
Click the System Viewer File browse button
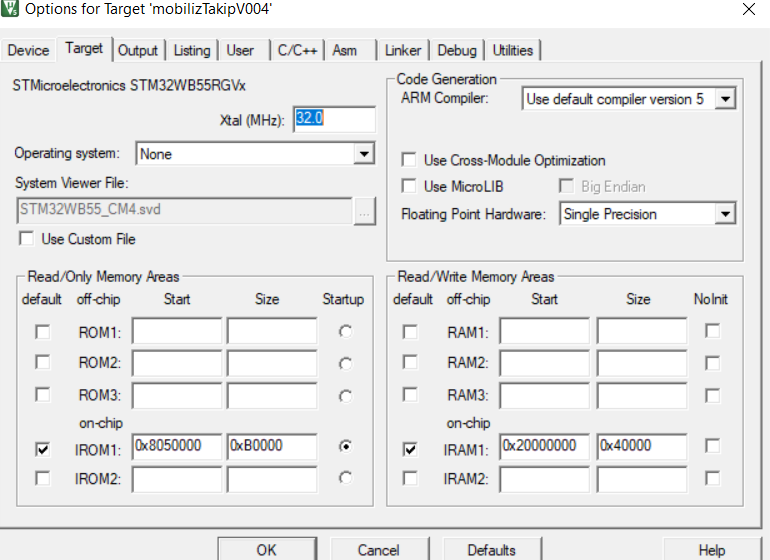364,212
